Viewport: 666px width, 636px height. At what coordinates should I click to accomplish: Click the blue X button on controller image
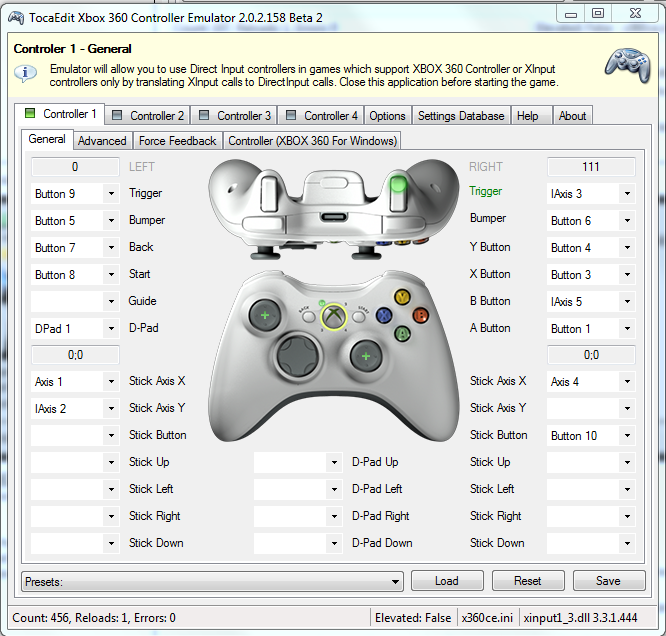383,315
